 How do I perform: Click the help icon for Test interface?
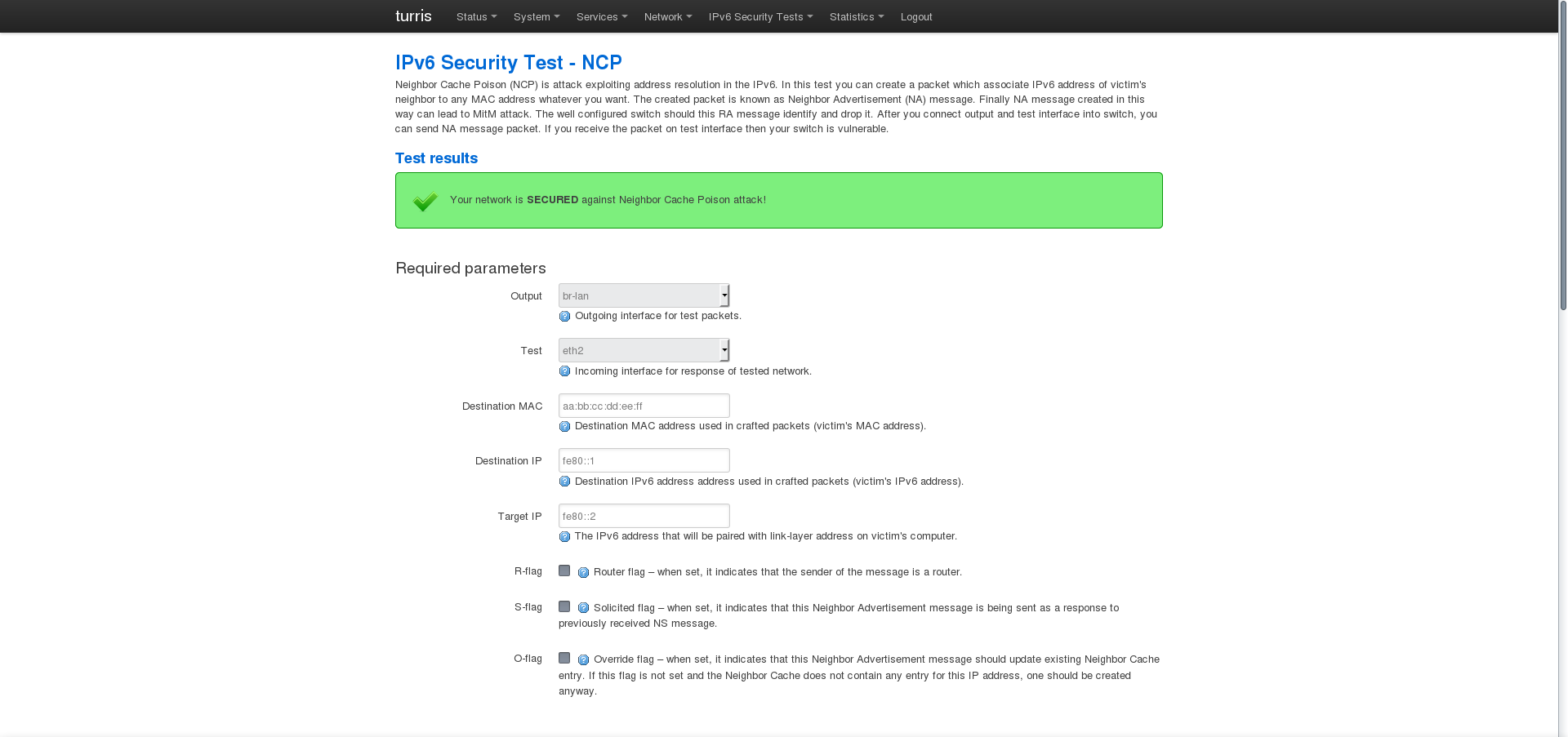click(564, 371)
